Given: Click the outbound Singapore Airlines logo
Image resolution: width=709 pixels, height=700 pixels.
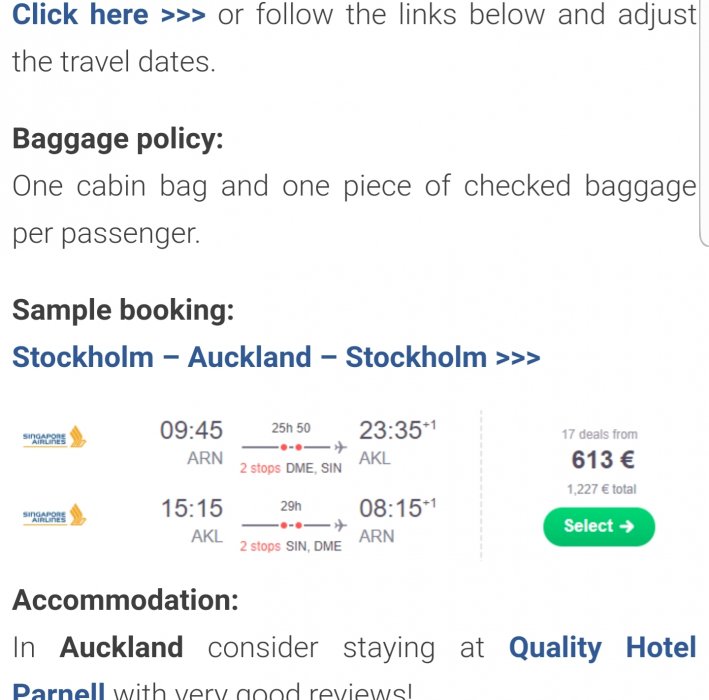Looking at the screenshot, I should [55, 438].
